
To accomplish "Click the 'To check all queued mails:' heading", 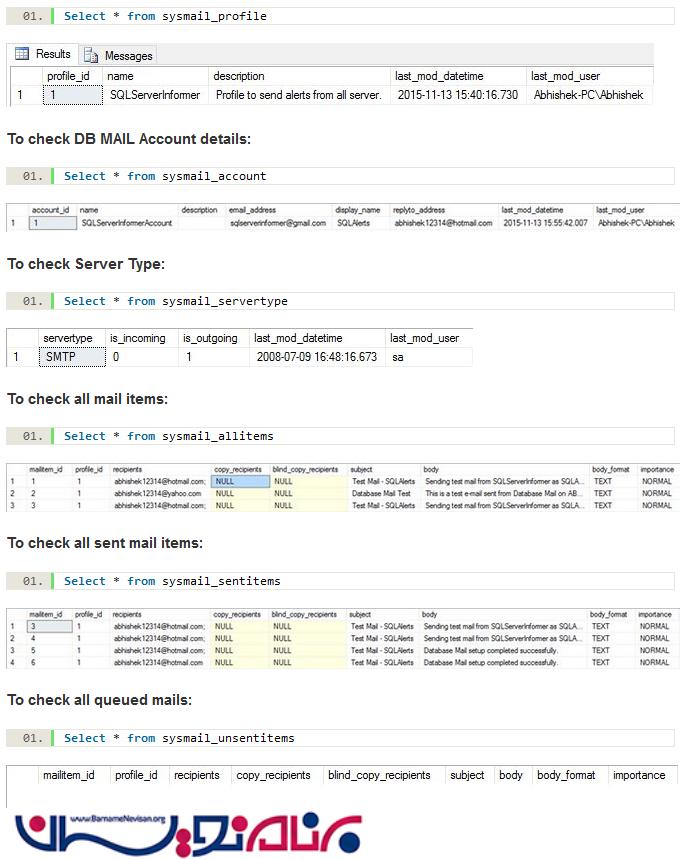I will coord(100,700).
